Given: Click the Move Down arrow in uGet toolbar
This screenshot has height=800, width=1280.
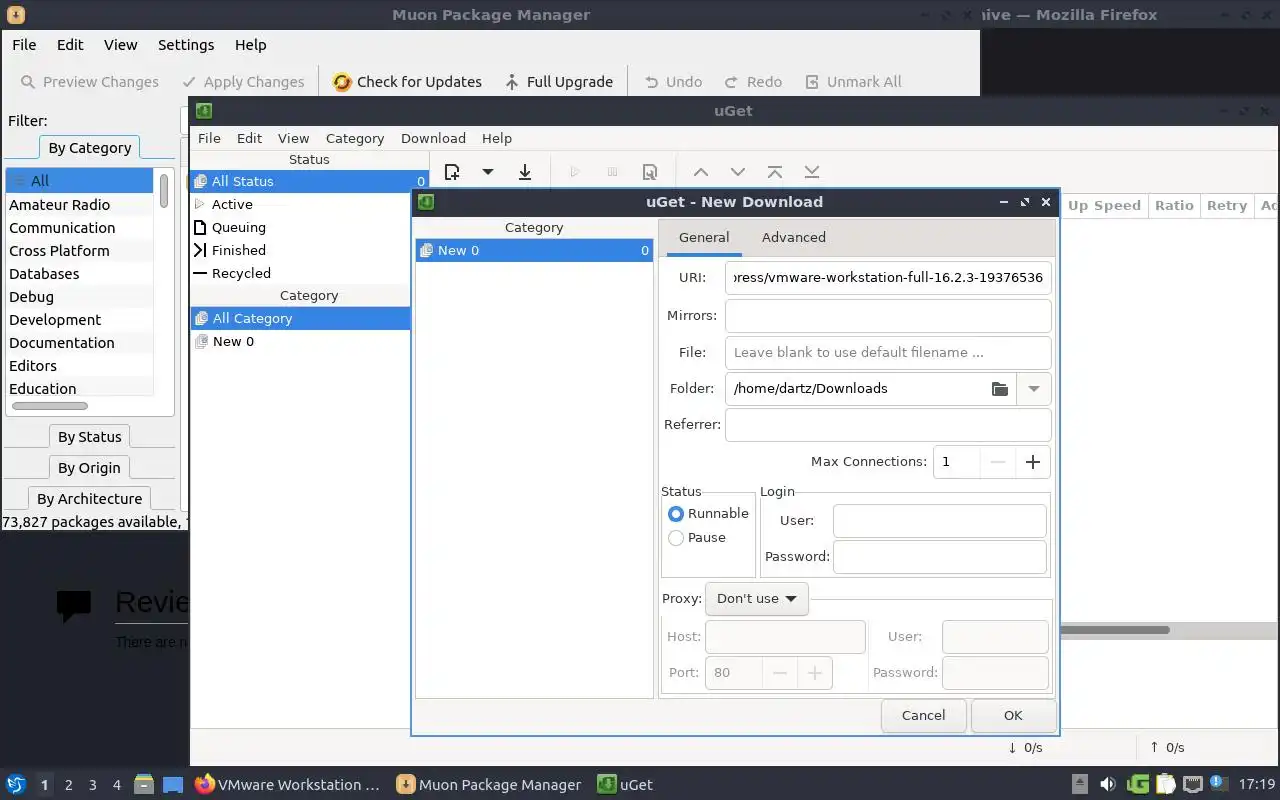Looking at the screenshot, I should (x=738, y=172).
